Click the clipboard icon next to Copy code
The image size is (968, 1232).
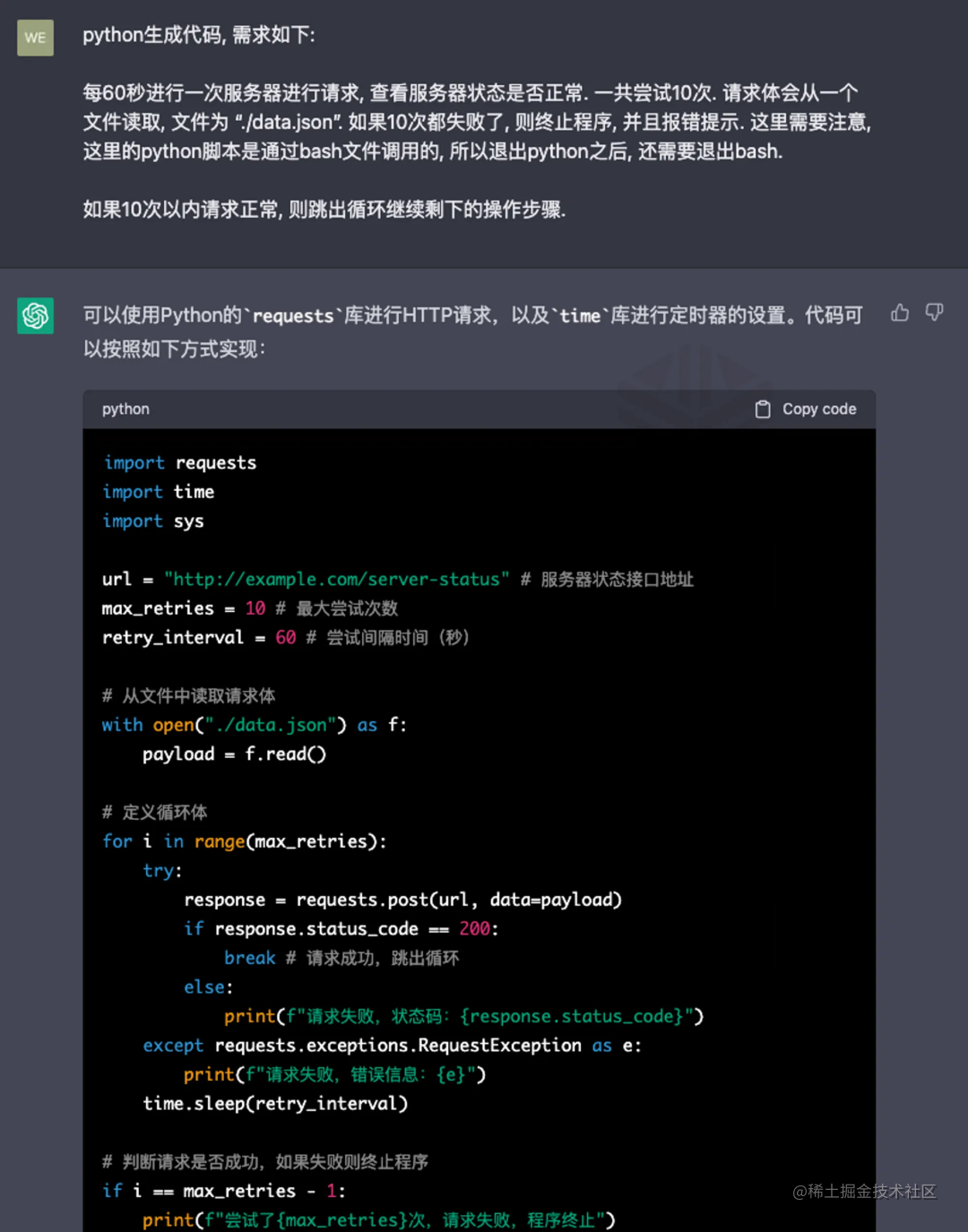(763, 409)
